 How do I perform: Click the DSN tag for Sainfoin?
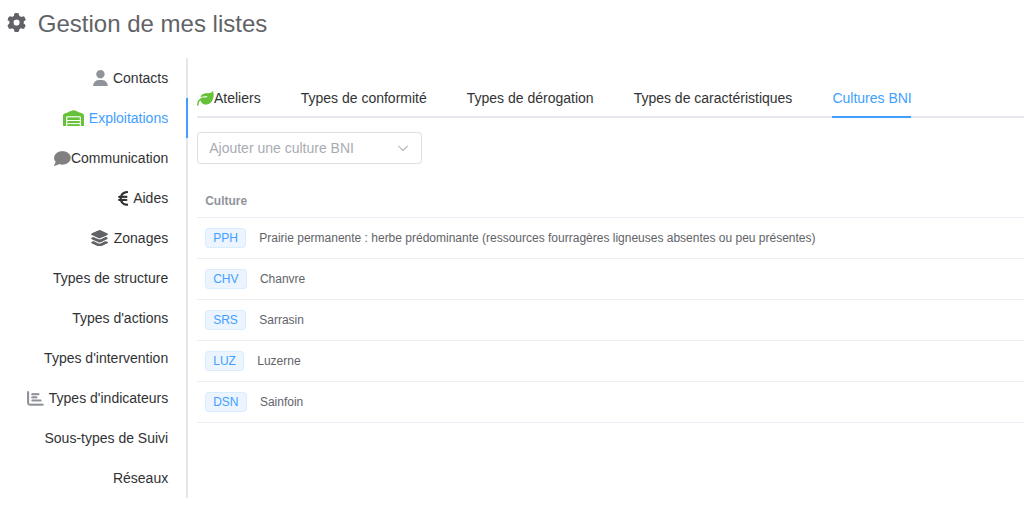226,402
